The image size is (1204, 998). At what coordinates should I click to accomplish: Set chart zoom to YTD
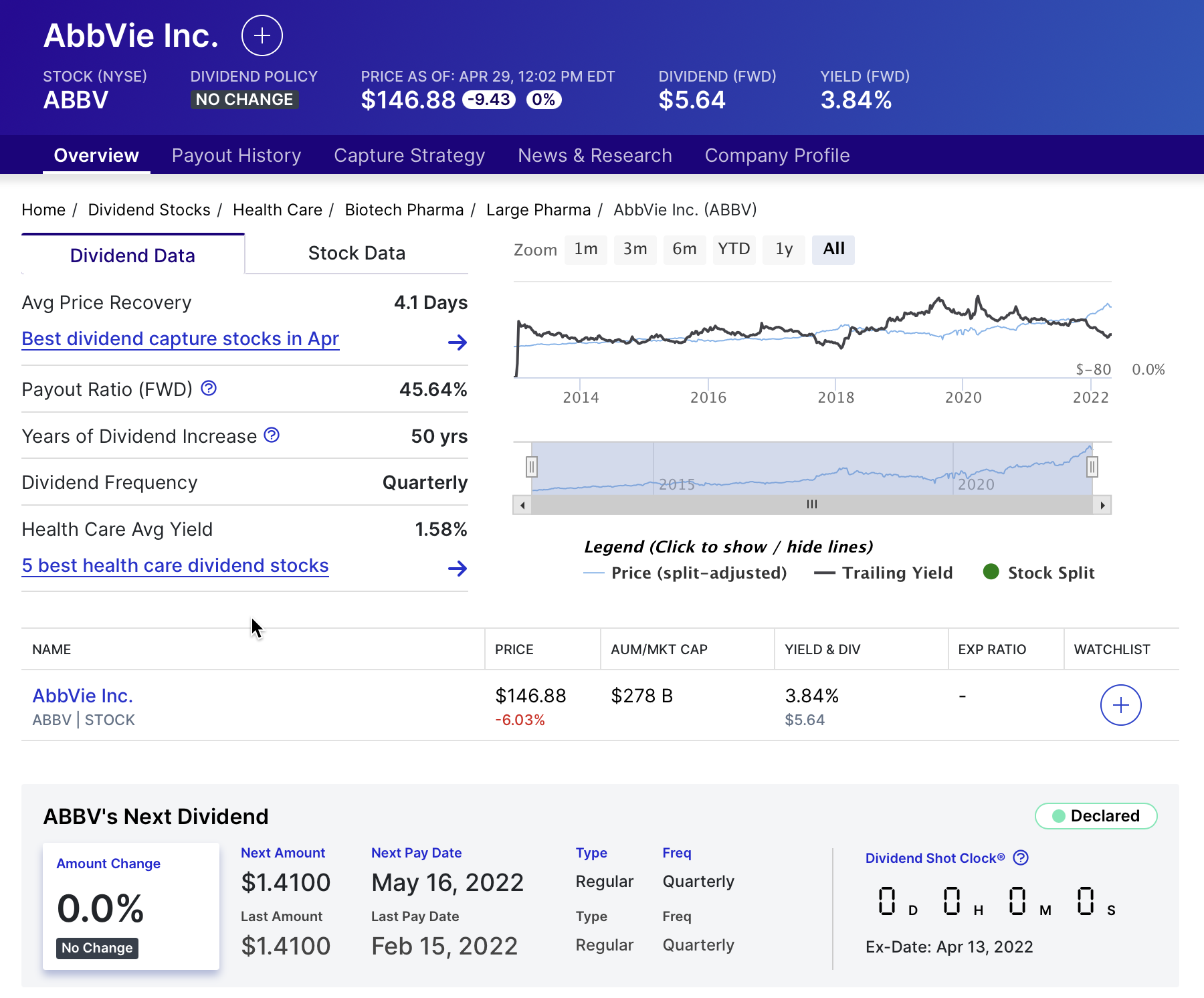tap(734, 249)
